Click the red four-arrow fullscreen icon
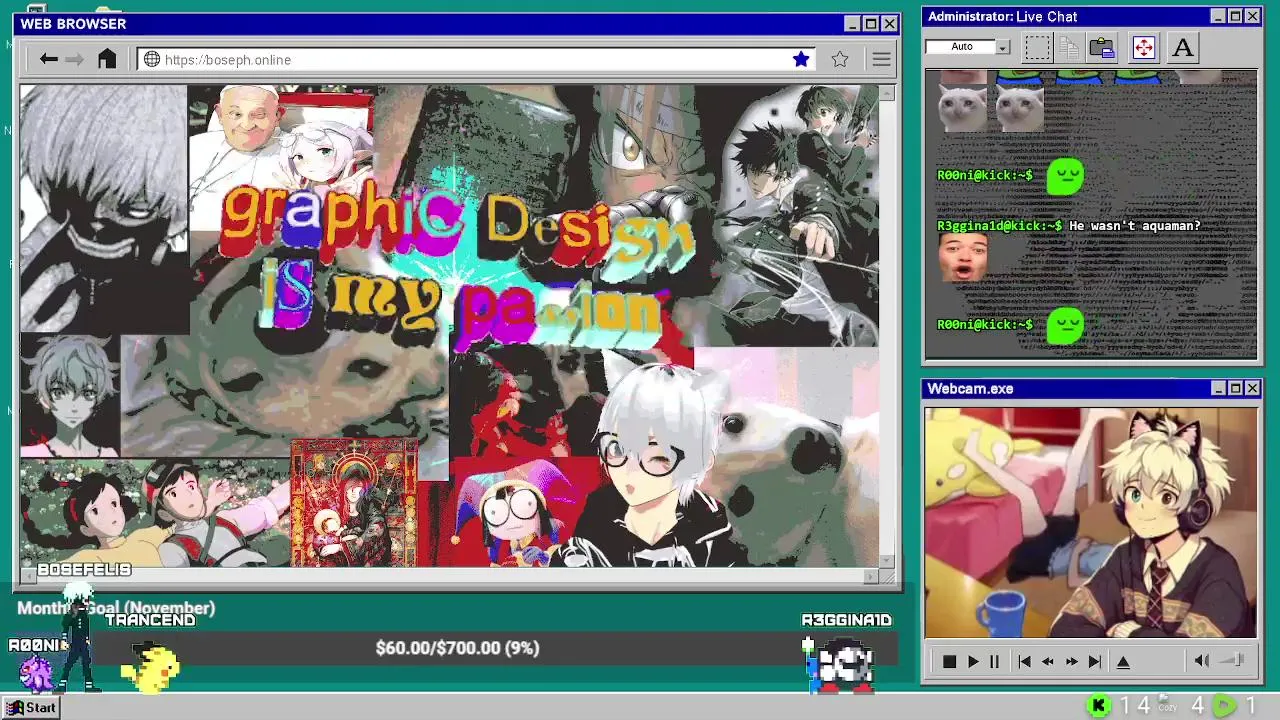The image size is (1280, 720). (x=1143, y=47)
